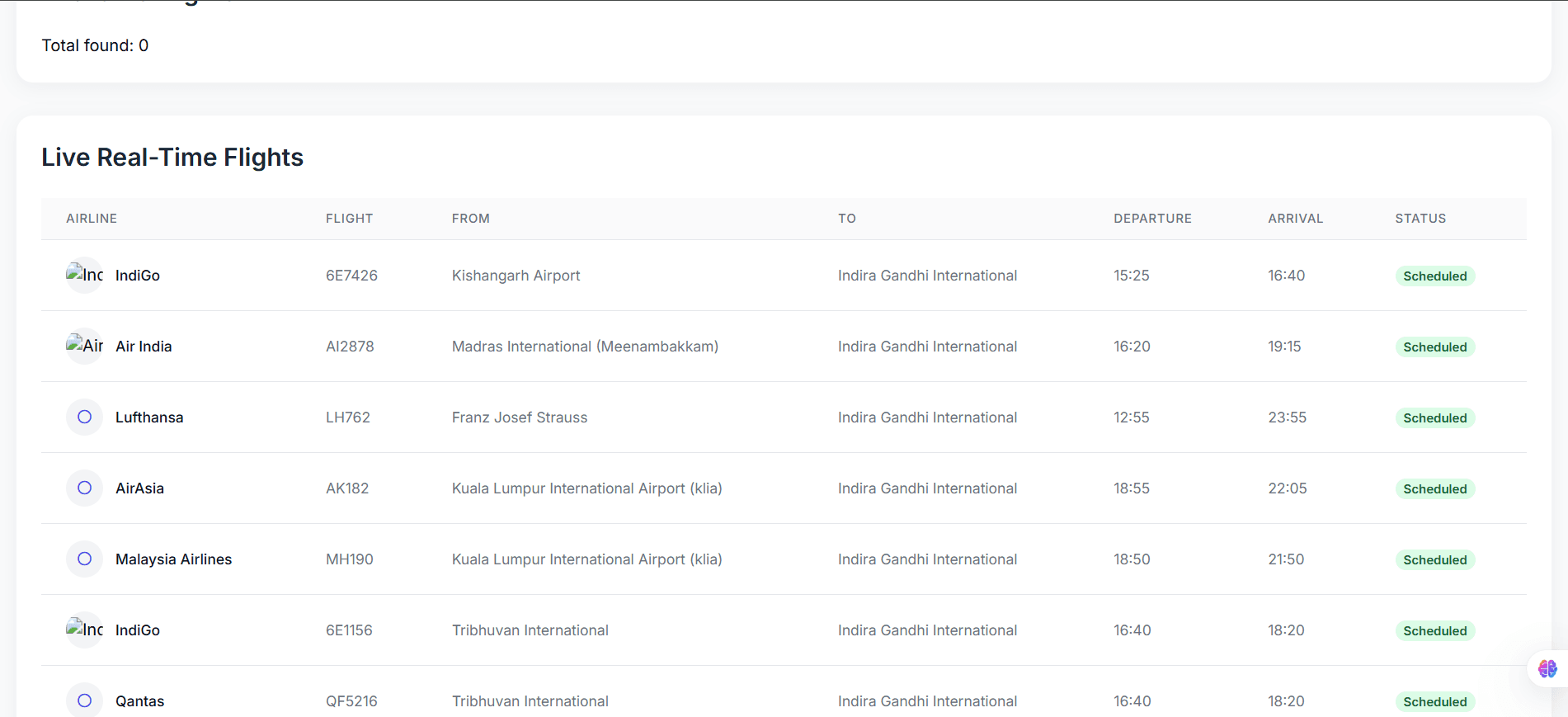Click Kuala Lumpur origin in AirAsia row
Viewport: 1568px width, 717px height.
586,488
